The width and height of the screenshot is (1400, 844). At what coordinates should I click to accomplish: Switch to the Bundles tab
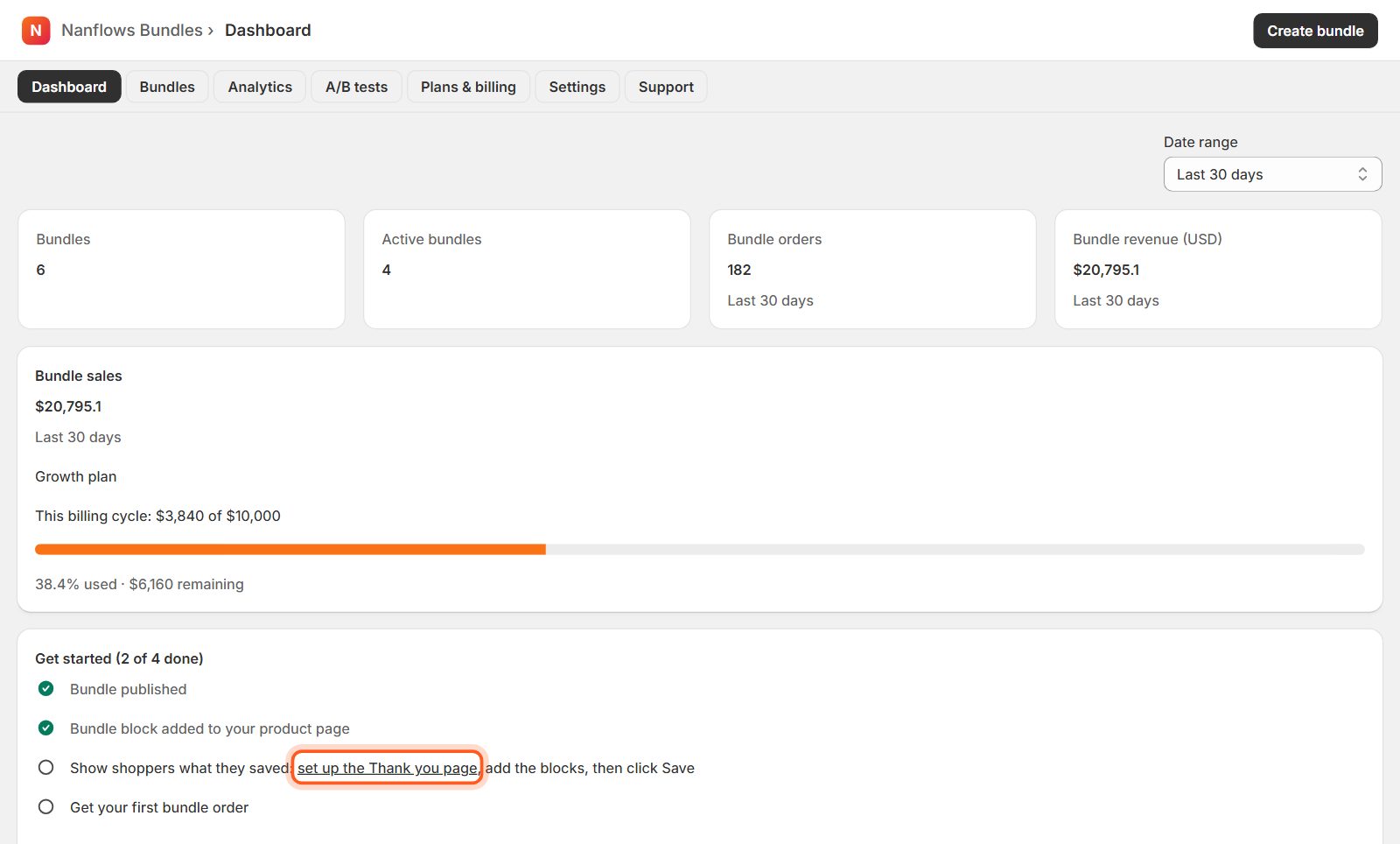click(x=167, y=87)
